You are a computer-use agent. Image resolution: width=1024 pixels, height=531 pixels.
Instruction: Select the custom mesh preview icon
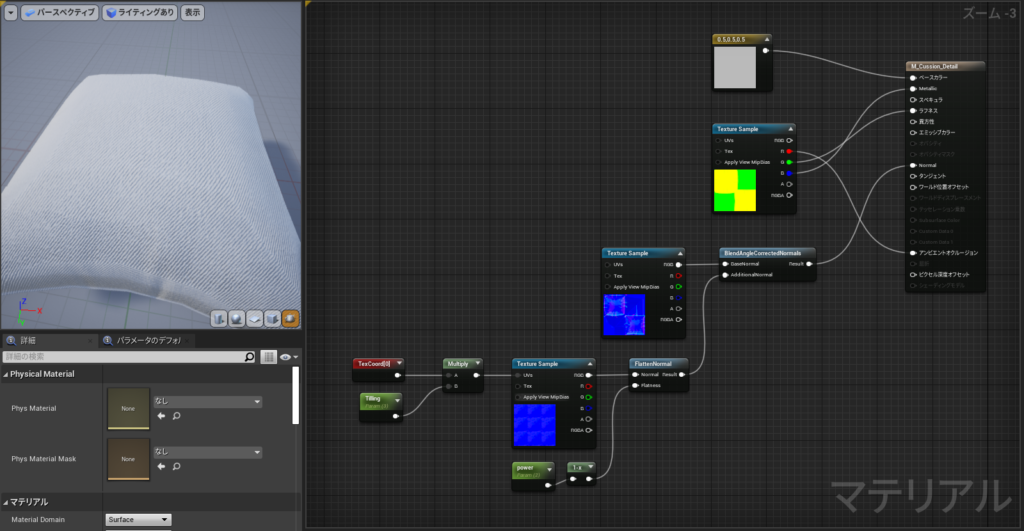pos(291,319)
